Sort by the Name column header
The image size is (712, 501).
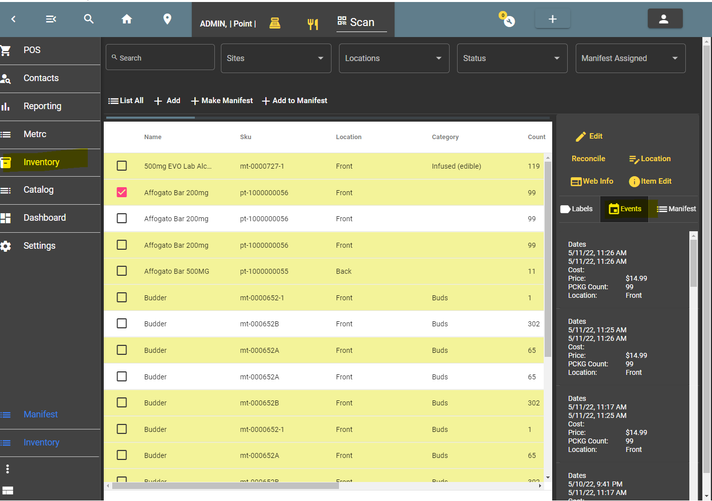[153, 137]
